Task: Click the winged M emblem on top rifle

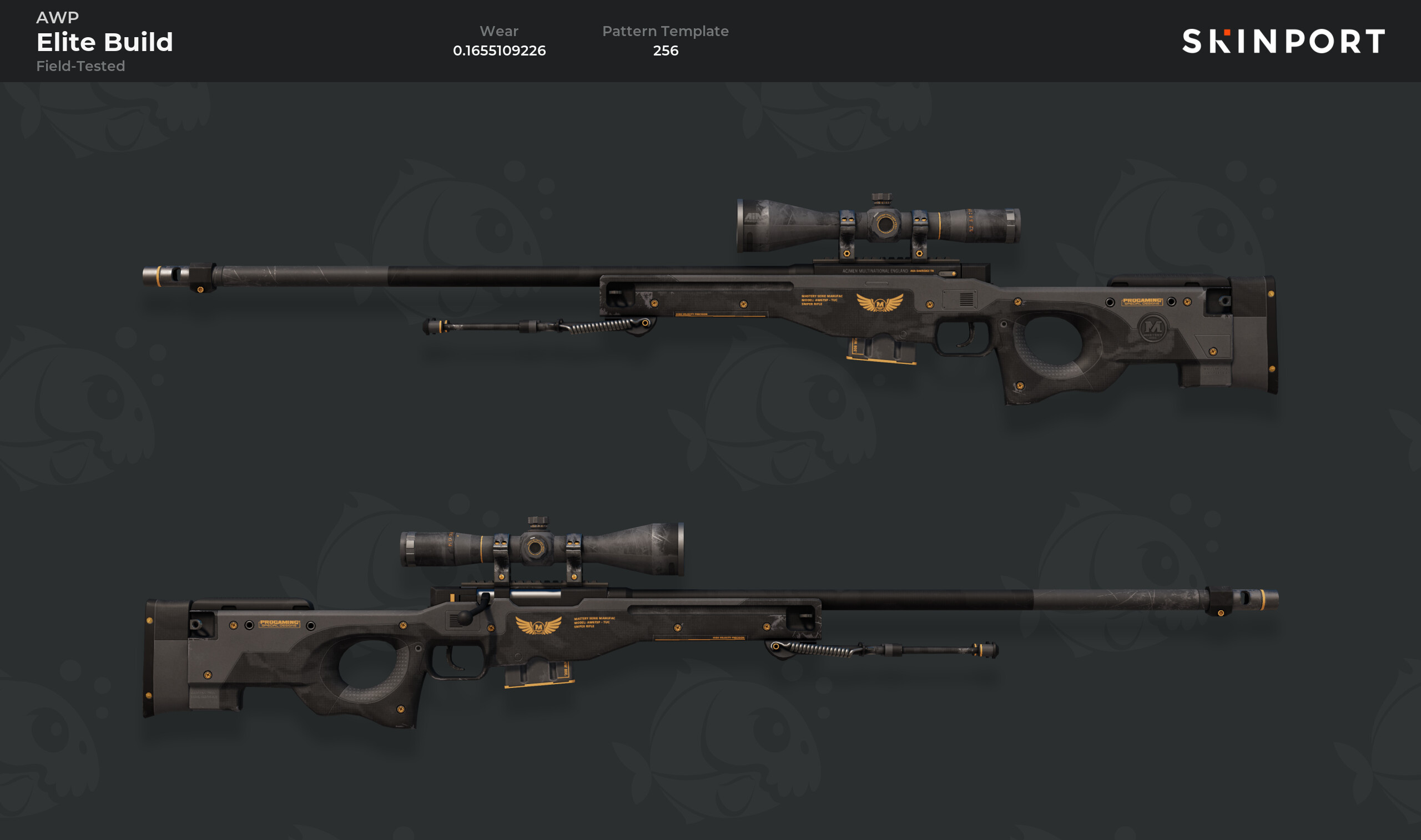Action: [x=879, y=303]
